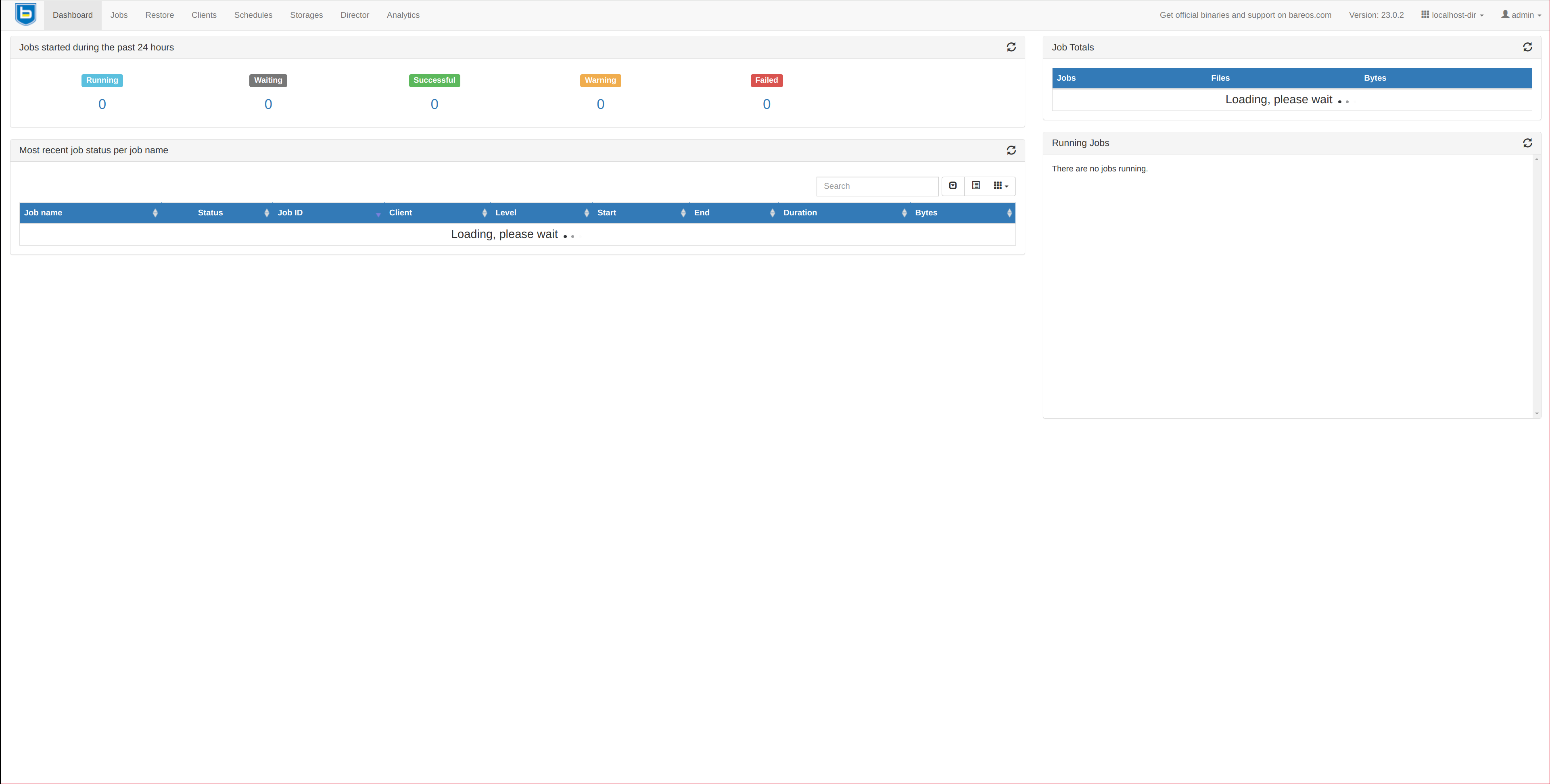
Task: Sort the table by Duration column
Action: [842, 213]
